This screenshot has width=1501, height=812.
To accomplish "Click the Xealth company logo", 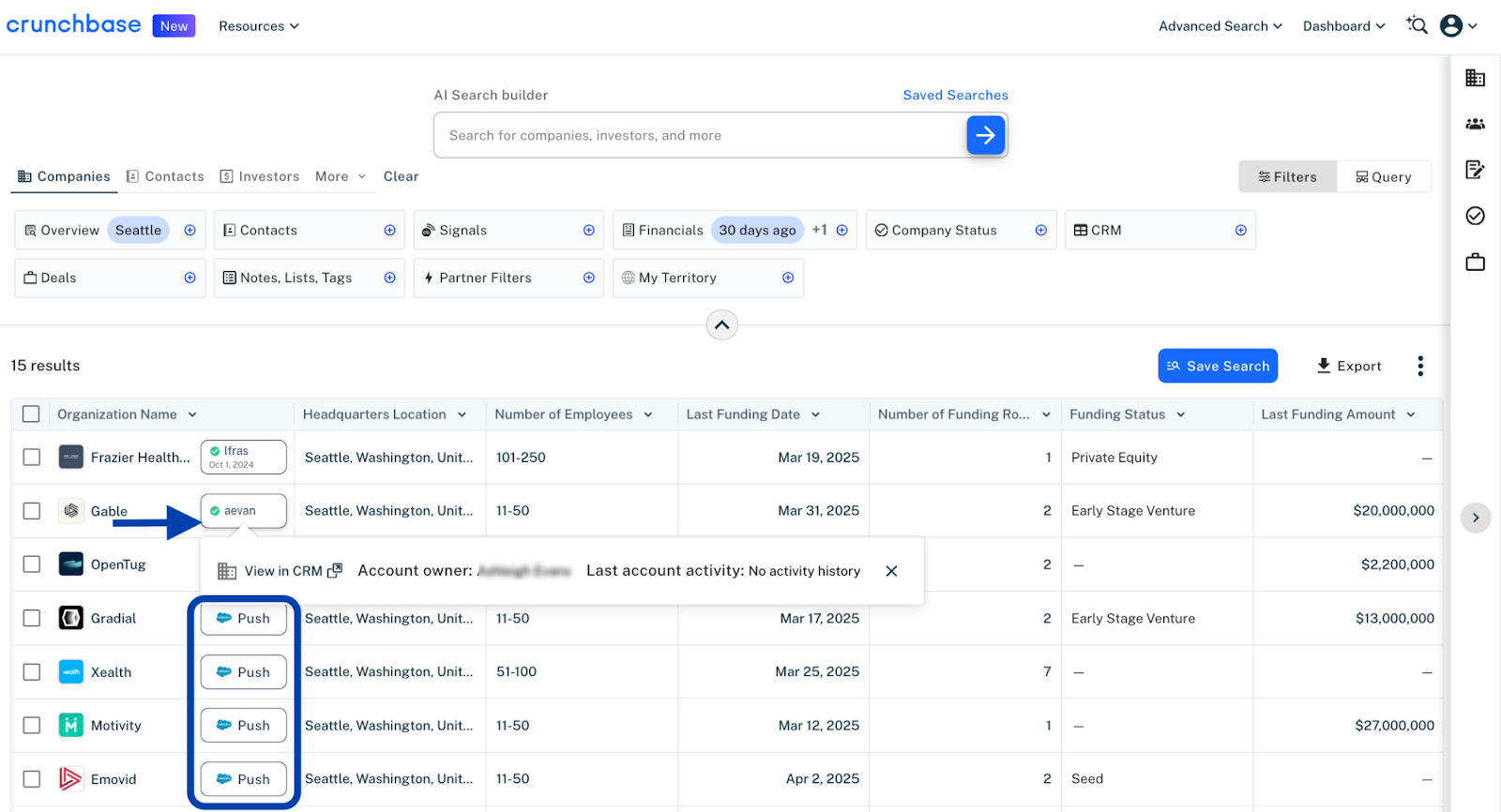I will pyautogui.click(x=70, y=671).
